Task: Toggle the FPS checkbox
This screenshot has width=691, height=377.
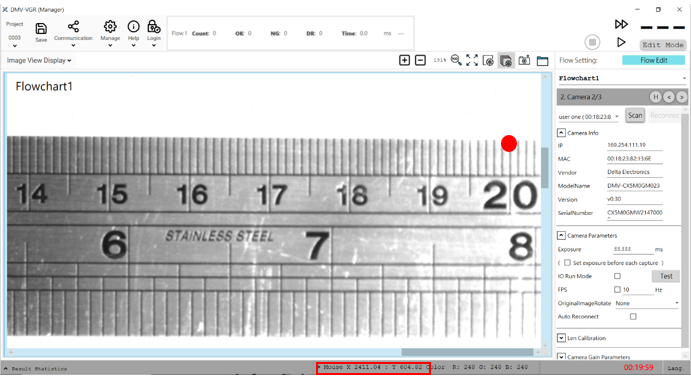Action: [x=617, y=290]
